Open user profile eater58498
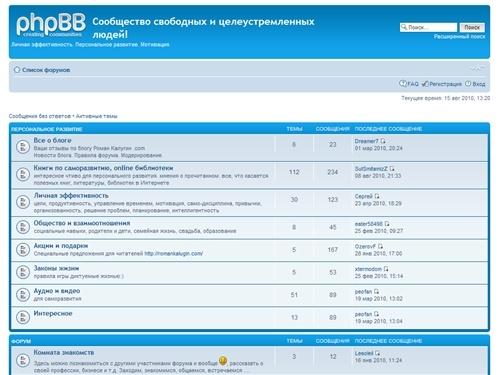Screen dimensions: 500x375 tap(369, 224)
